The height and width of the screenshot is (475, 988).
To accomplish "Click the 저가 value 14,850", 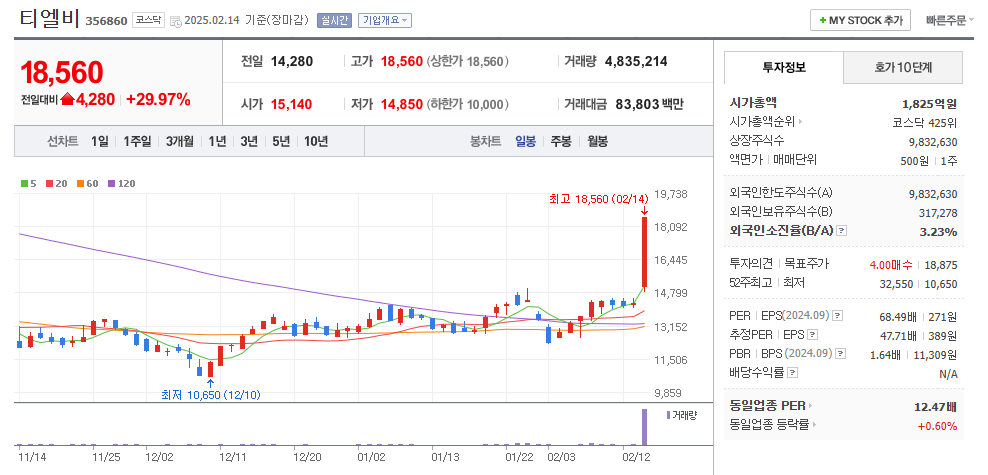I will pos(401,104).
